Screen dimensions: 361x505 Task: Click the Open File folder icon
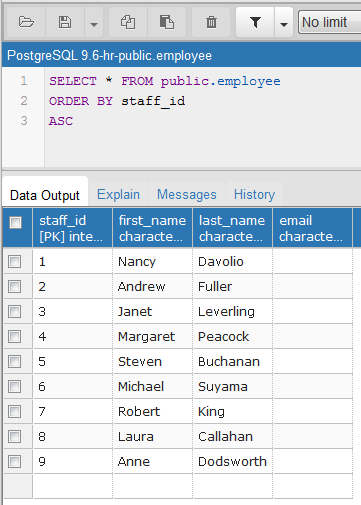(26, 22)
